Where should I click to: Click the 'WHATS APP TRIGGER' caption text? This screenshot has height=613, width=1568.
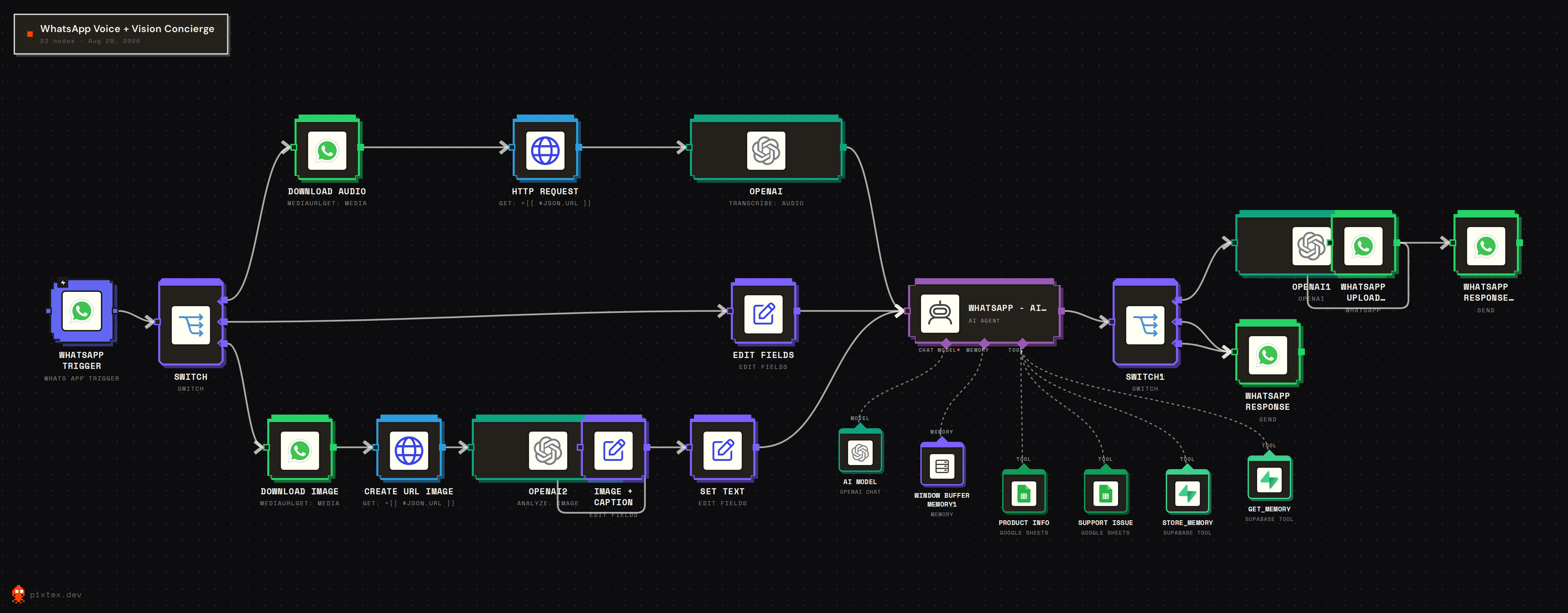(x=81, y=379)
